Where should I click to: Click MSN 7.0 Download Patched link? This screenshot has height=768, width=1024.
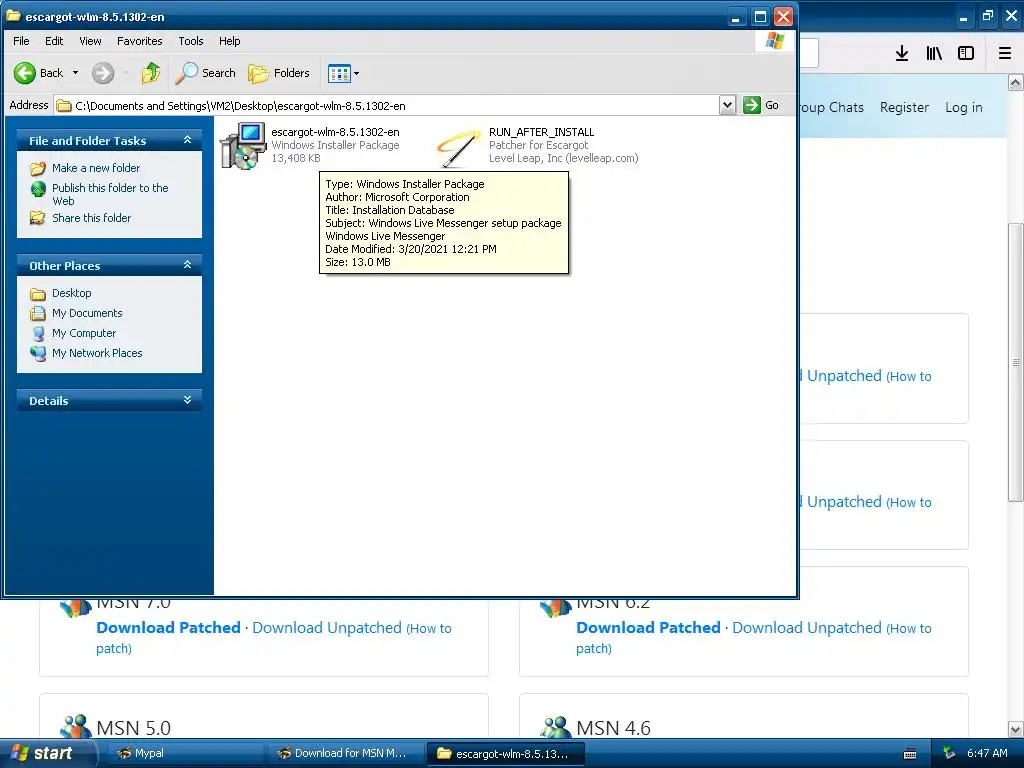tap(168, 628)
